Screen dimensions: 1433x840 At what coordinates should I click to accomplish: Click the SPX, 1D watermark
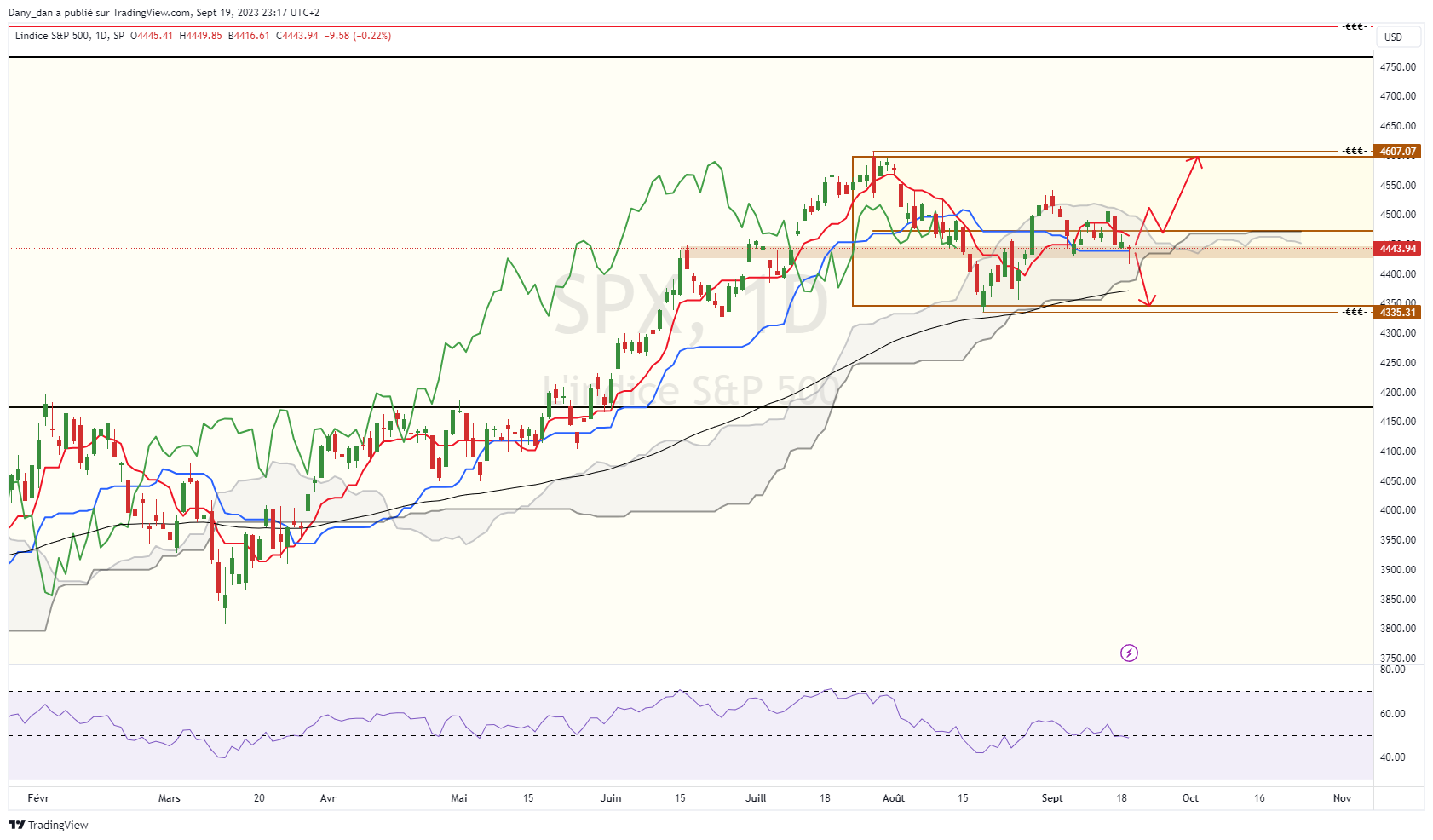pos(691,305)
